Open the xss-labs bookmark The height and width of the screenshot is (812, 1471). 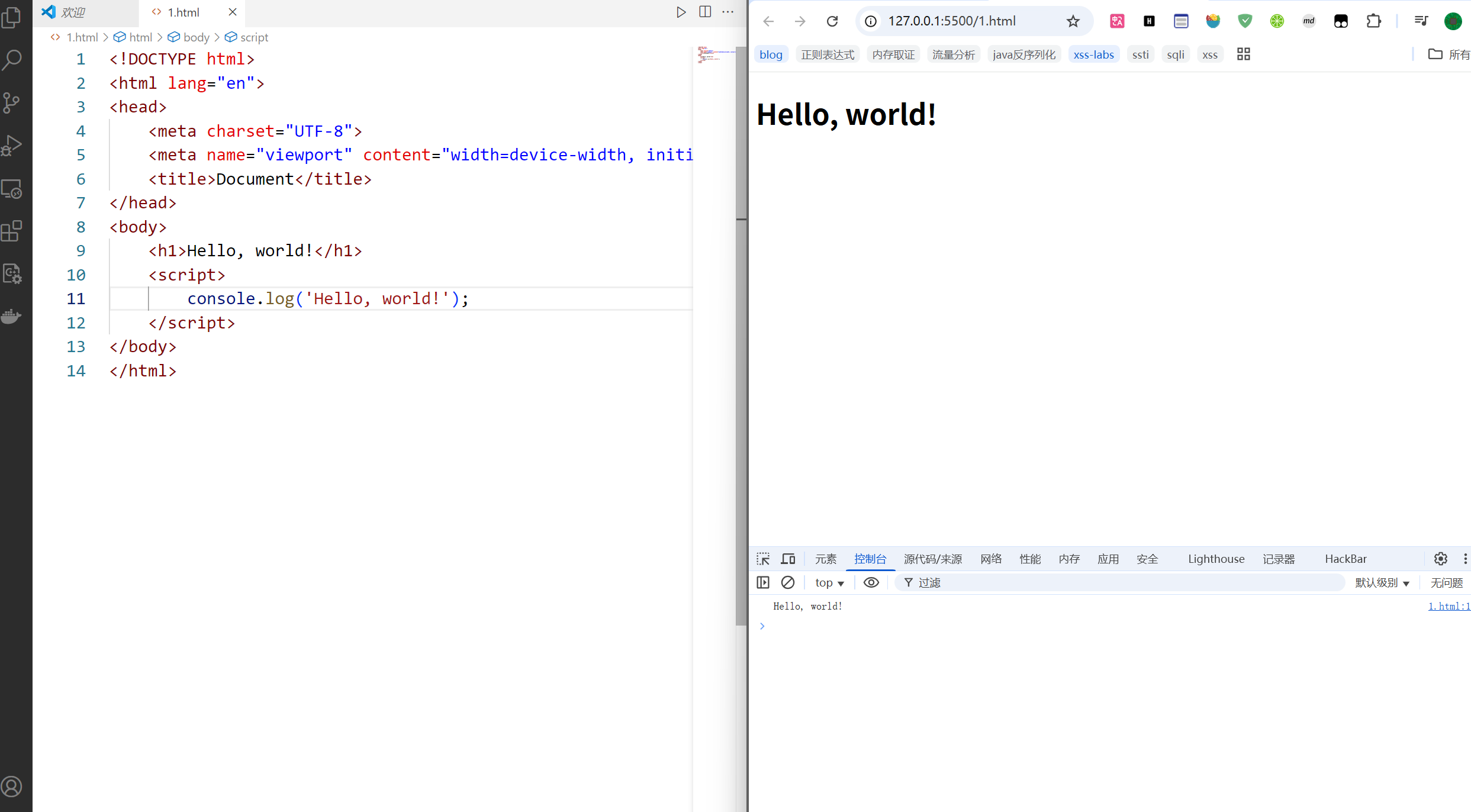1093,54
